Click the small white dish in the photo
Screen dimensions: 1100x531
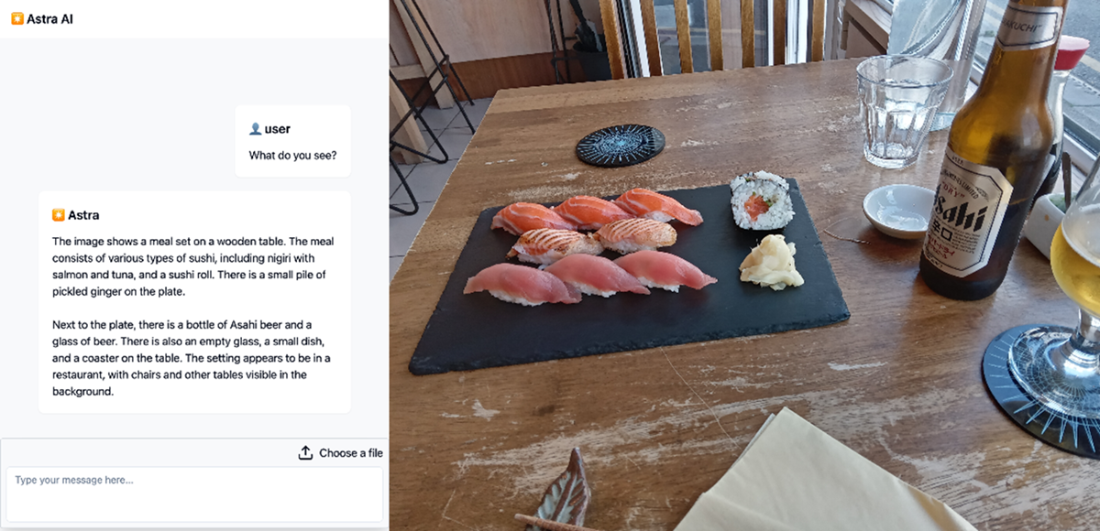[x=899, y=211]
